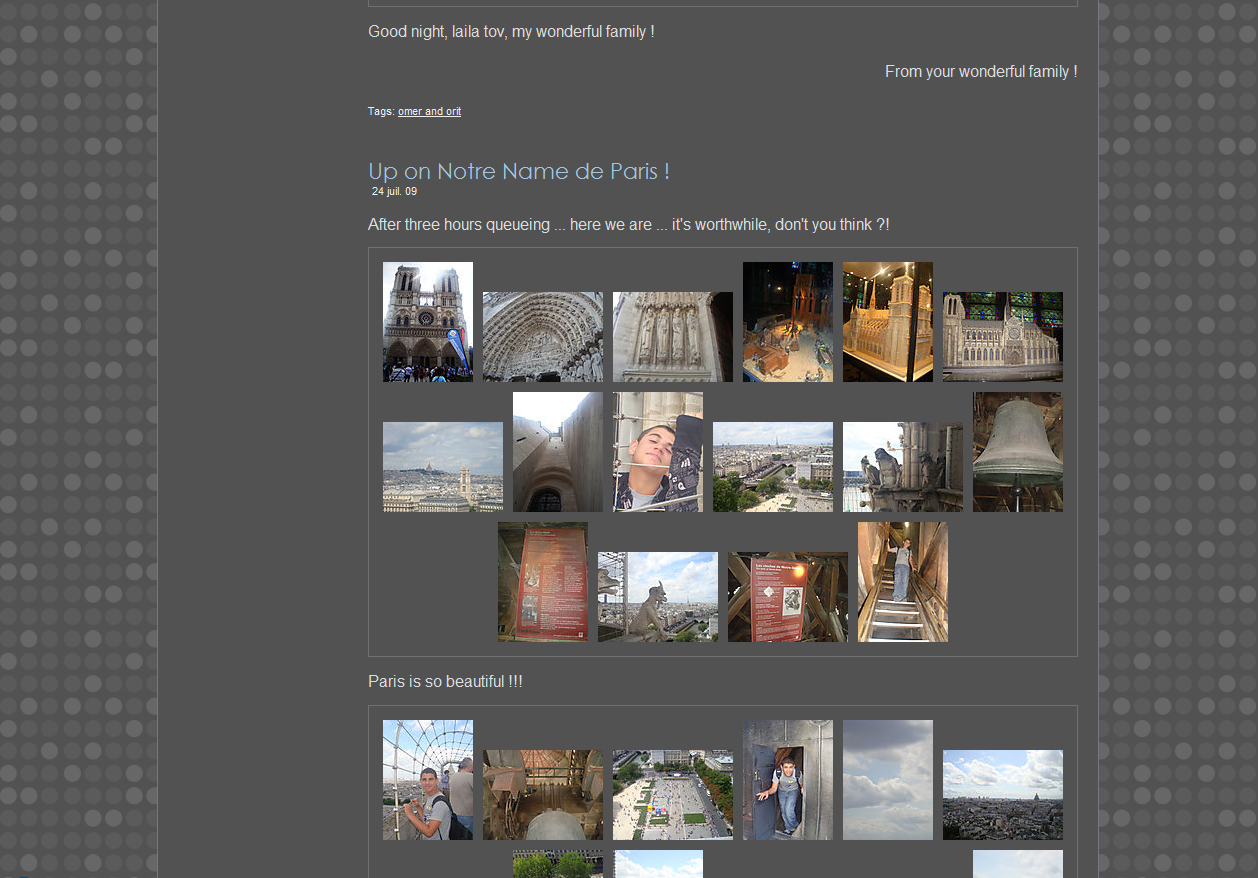This screenshot has height=878, width=1258.
Task: Open the sideways selfie of the boy
Action: 657,452
